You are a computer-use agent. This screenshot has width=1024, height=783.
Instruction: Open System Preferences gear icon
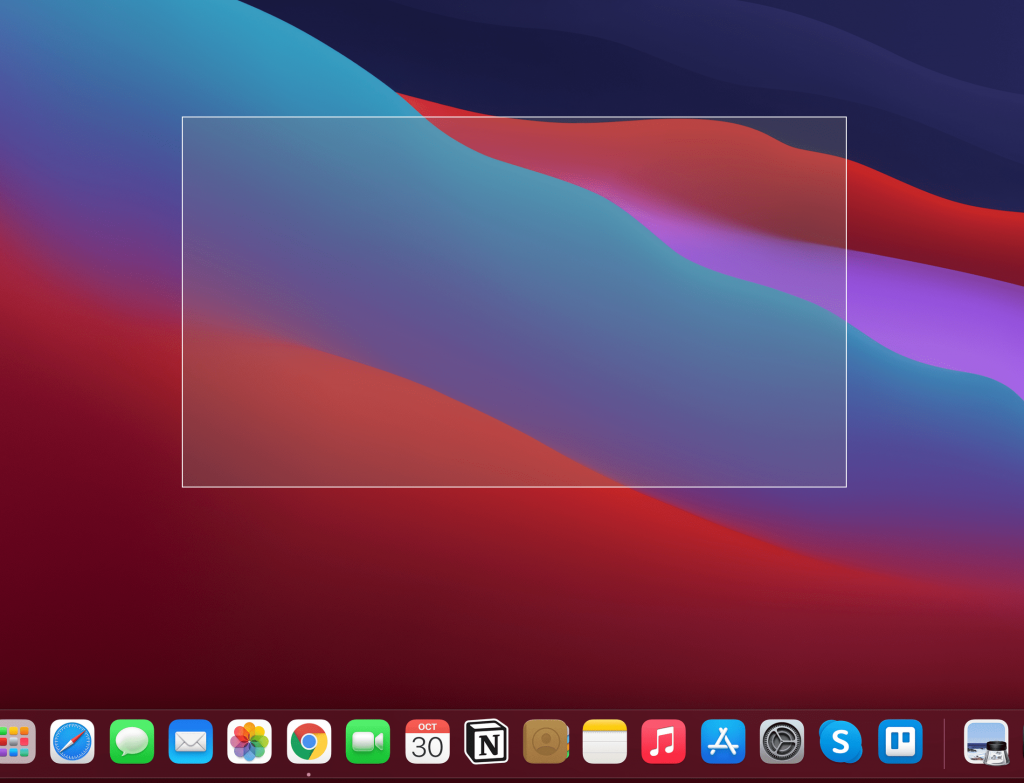pyautogui.click(x=782, y=741)
